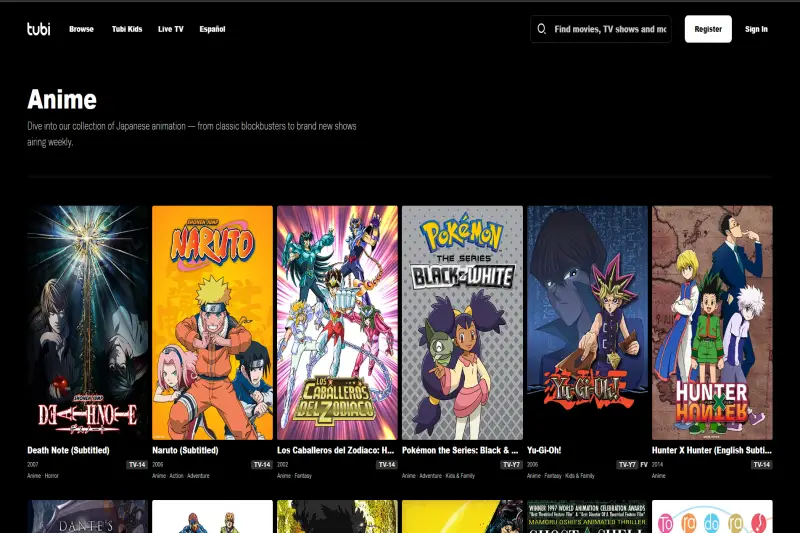Open the Browse menu
This screenshot has width=800, height=533.
[x=81, y=29]
